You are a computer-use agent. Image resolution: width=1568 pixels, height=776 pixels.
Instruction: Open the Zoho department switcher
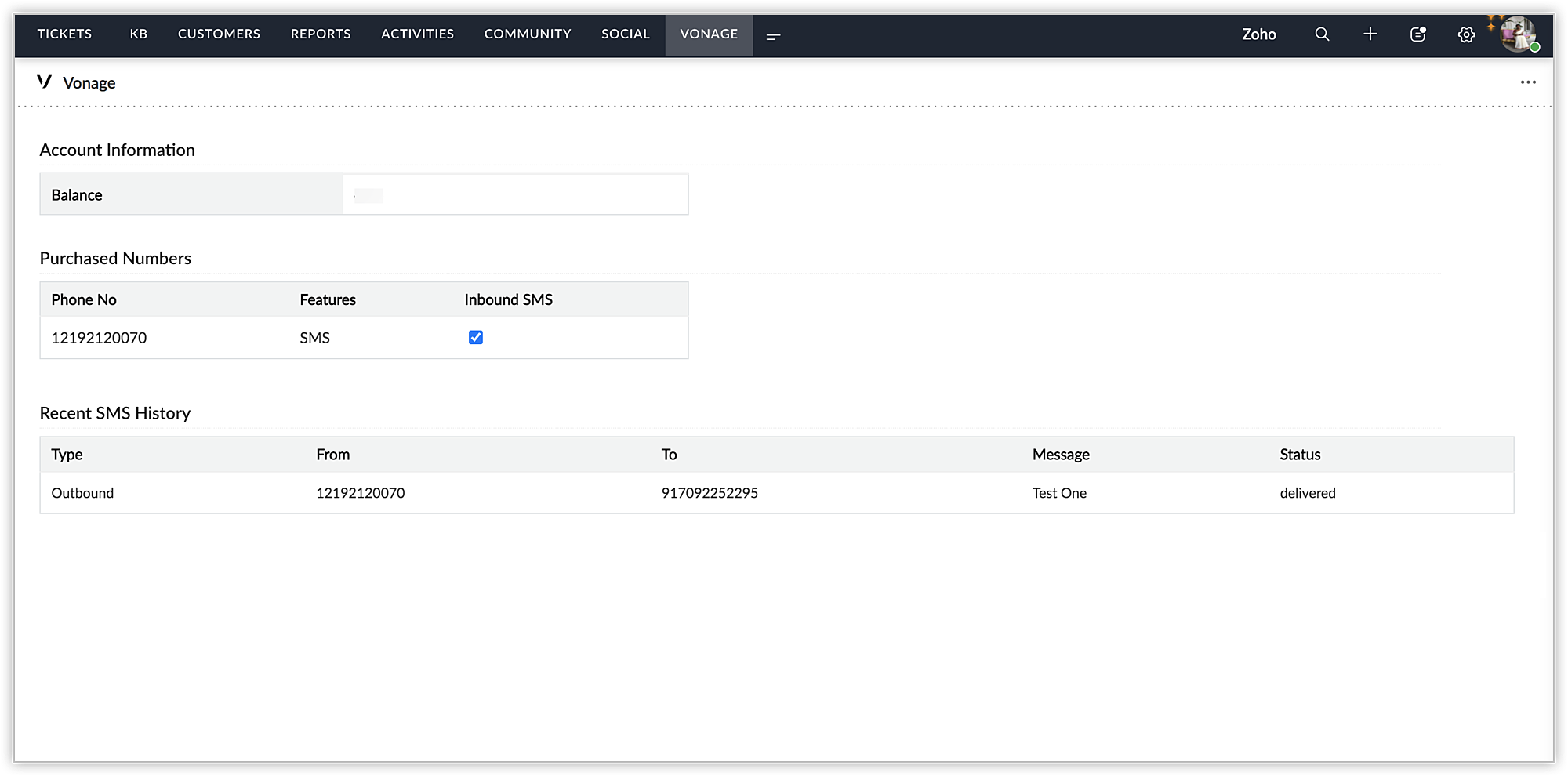(1258, 34)
